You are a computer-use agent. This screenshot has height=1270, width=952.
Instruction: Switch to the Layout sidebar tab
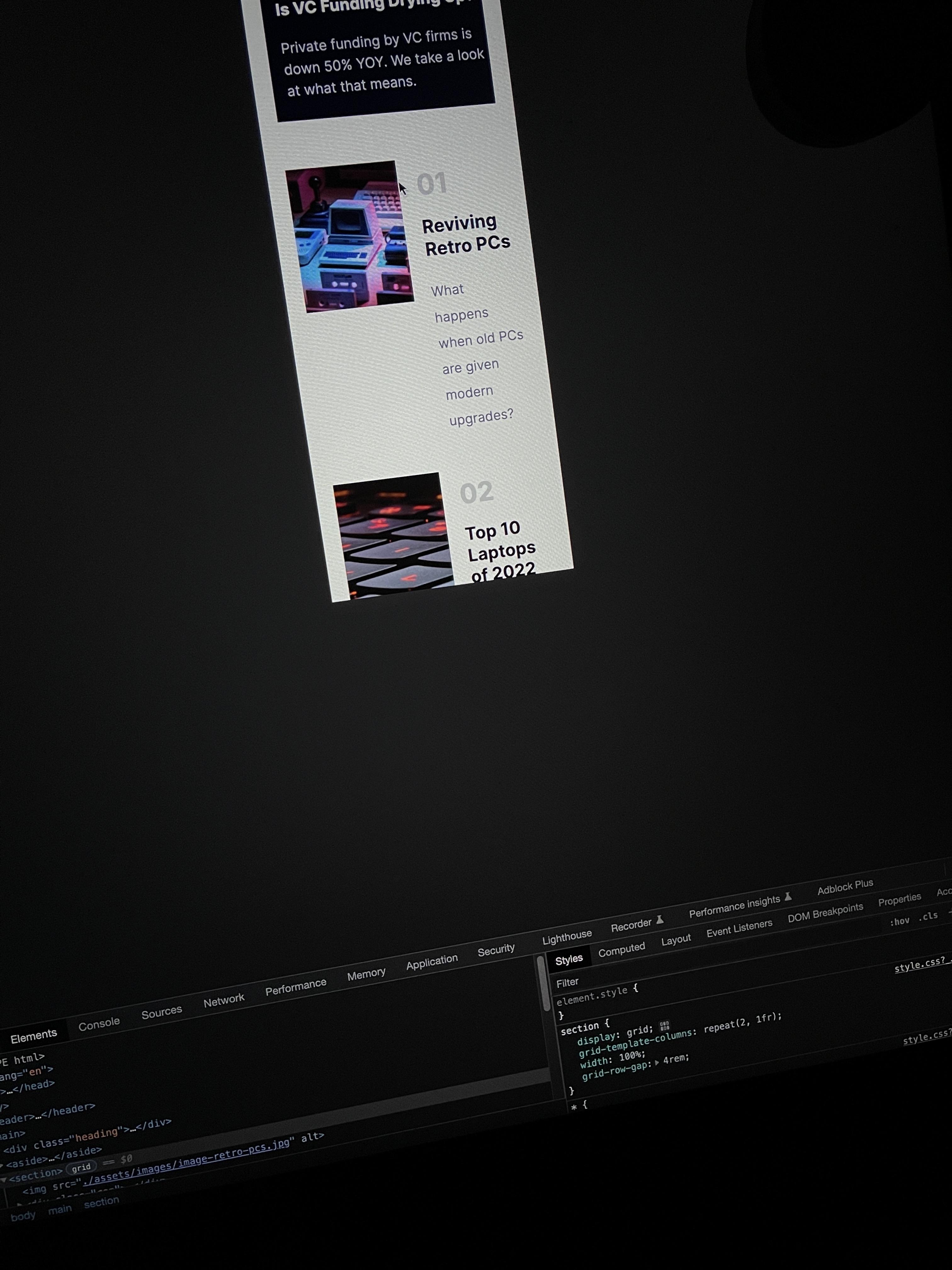tap(675, 940)
